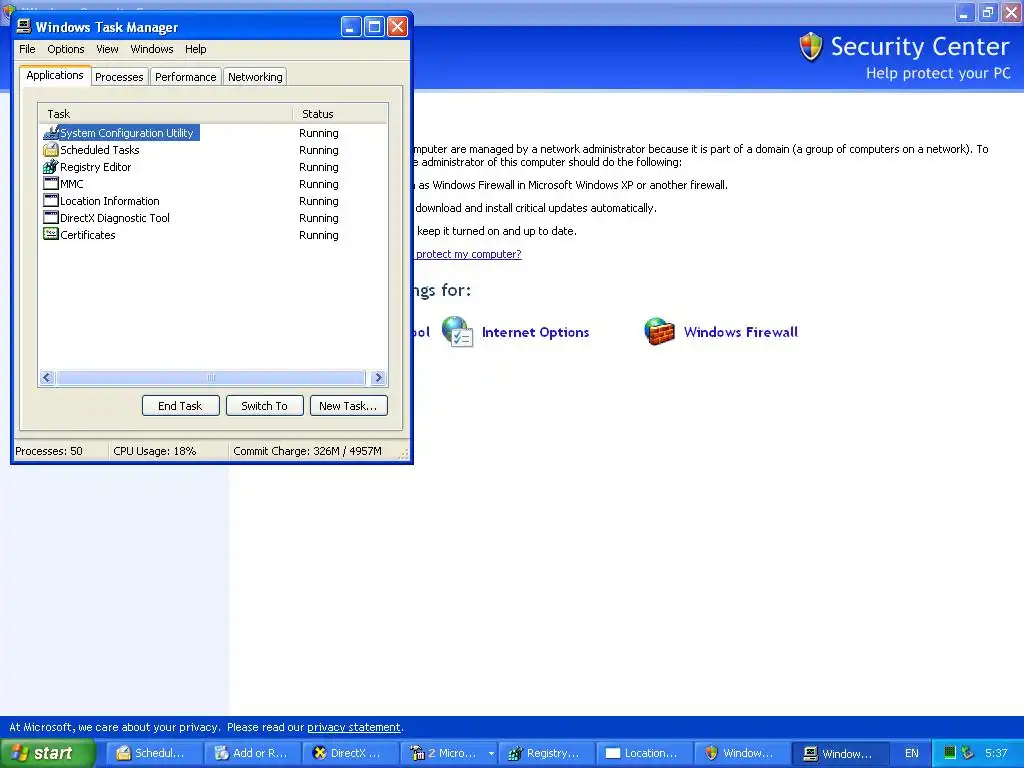Click the Registry Editor row icon

(x=51, y=167)
